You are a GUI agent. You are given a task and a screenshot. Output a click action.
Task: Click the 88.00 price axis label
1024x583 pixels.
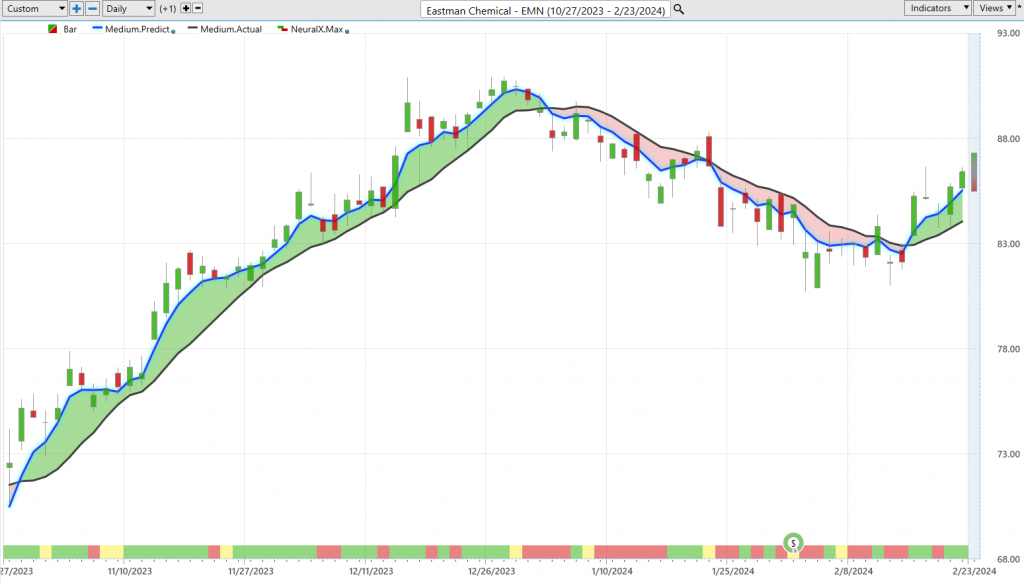tap(1008, 138)
